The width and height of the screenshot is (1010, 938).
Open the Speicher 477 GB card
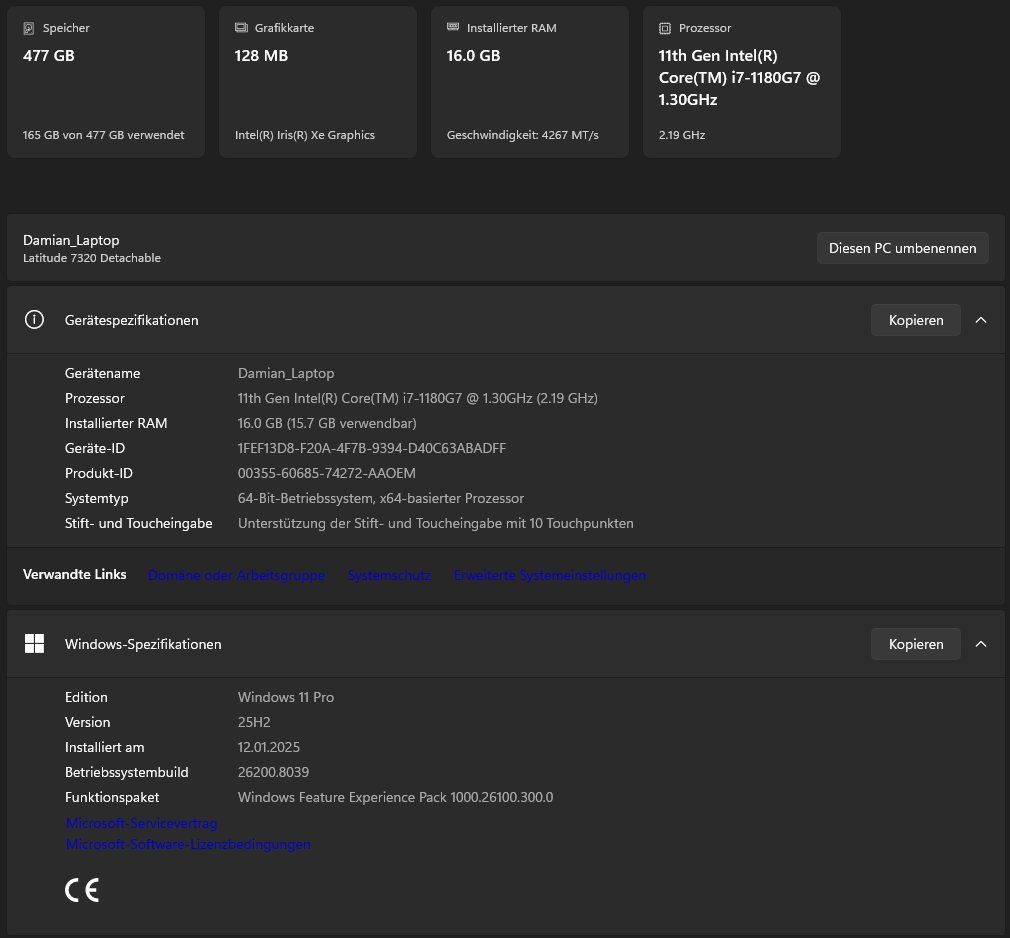[106, 82]
